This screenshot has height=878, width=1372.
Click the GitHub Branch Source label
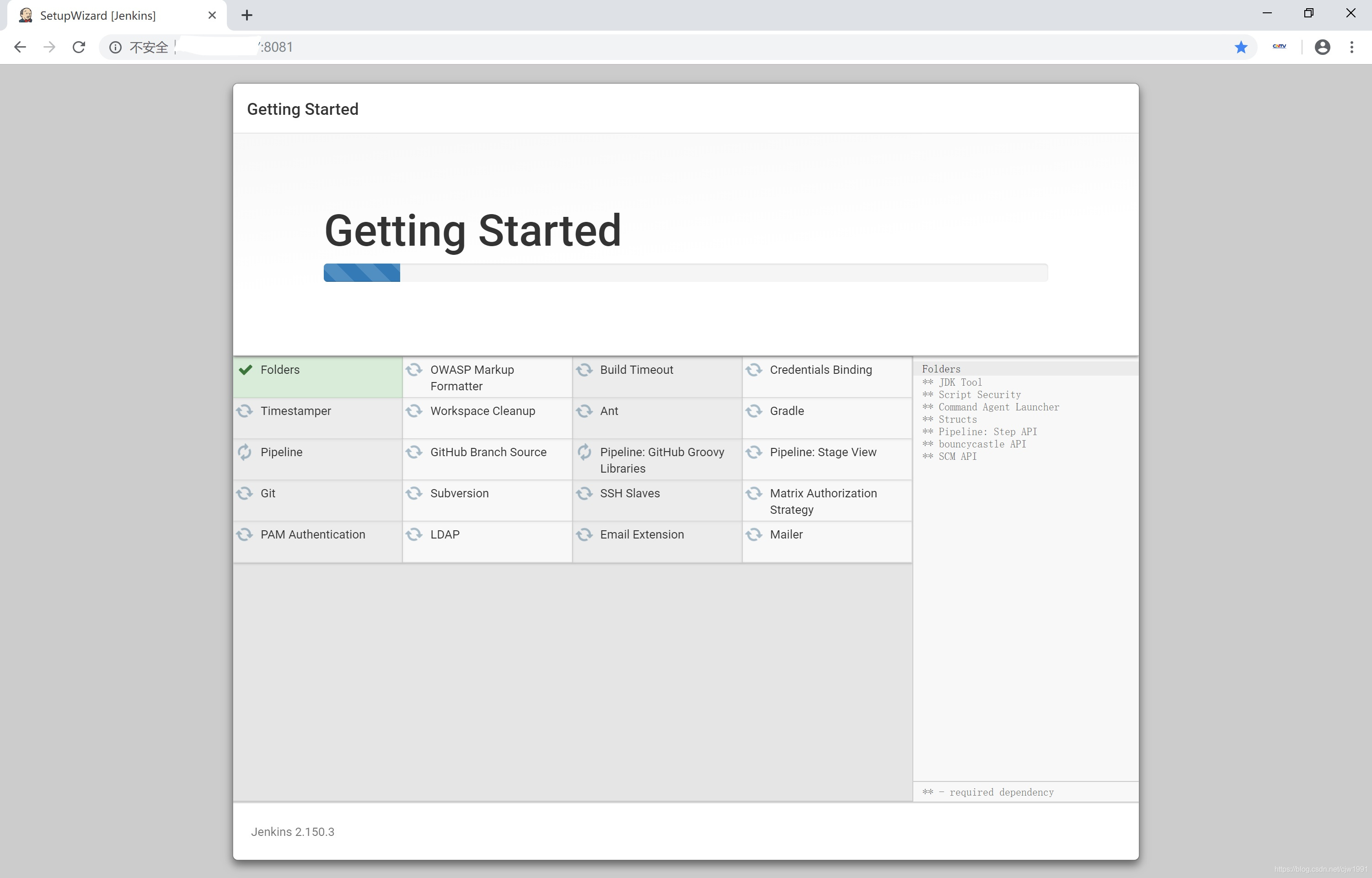tap(488, 452)
